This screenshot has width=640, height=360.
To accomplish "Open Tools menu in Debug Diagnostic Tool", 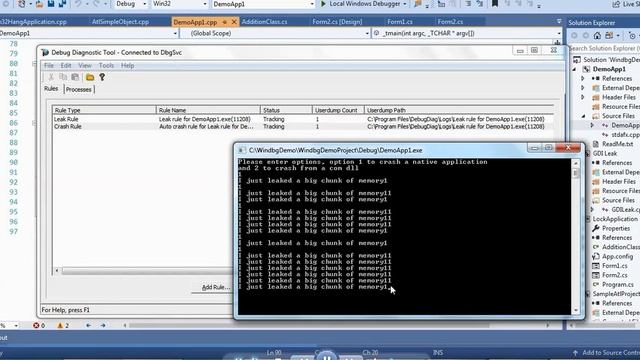I will 106,65.
